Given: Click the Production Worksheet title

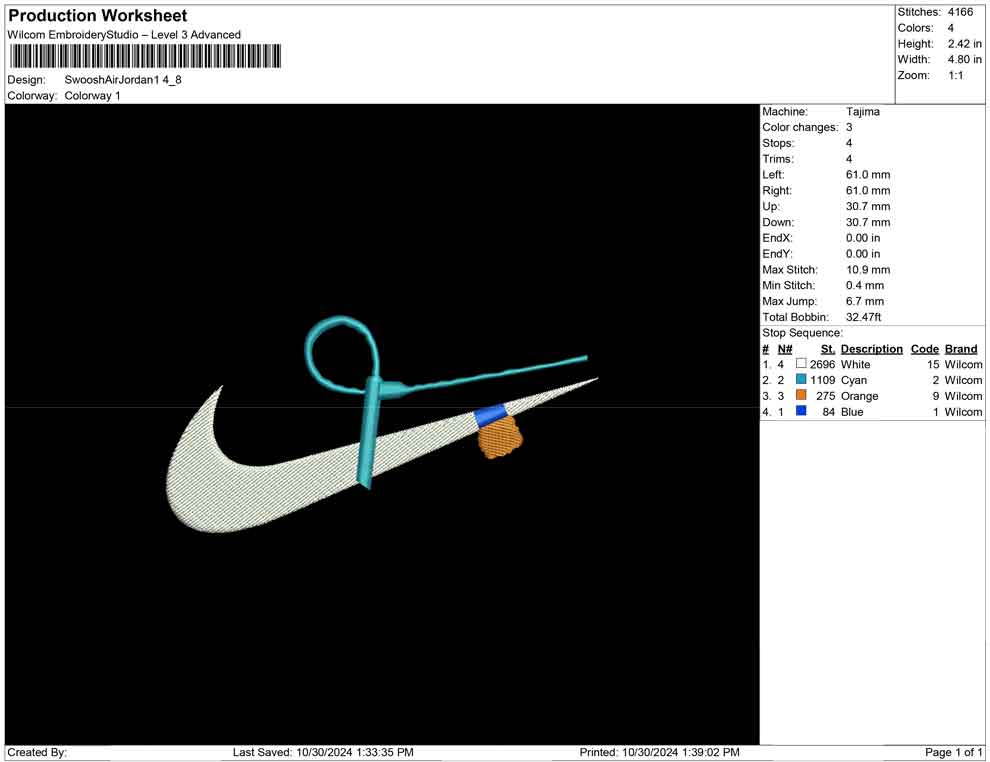Looking at the screenshot, I should pyautogui.click(x=97, y=16).
